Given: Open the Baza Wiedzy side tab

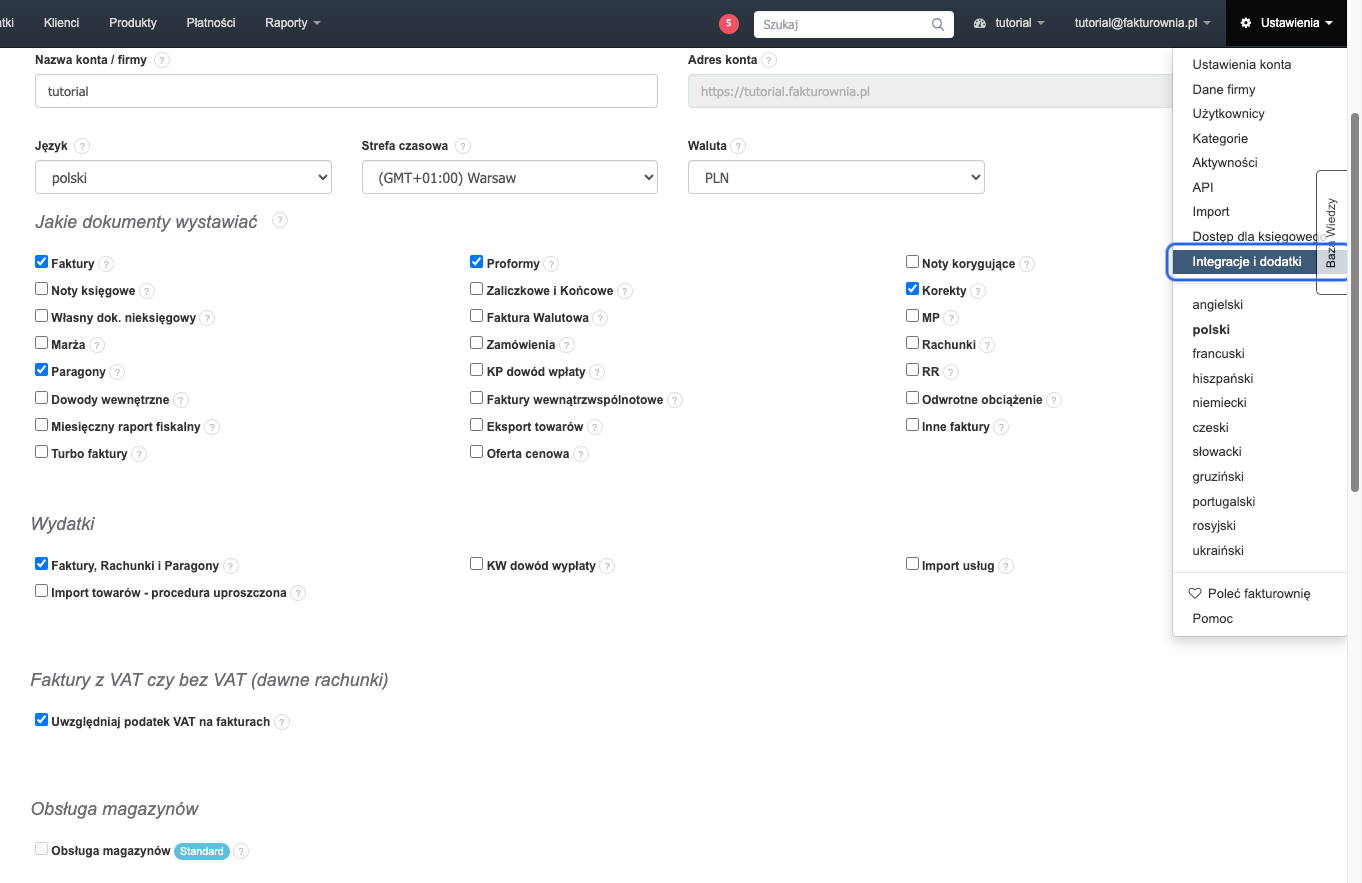Looking at the screenshot, I should click(1331, 232).
